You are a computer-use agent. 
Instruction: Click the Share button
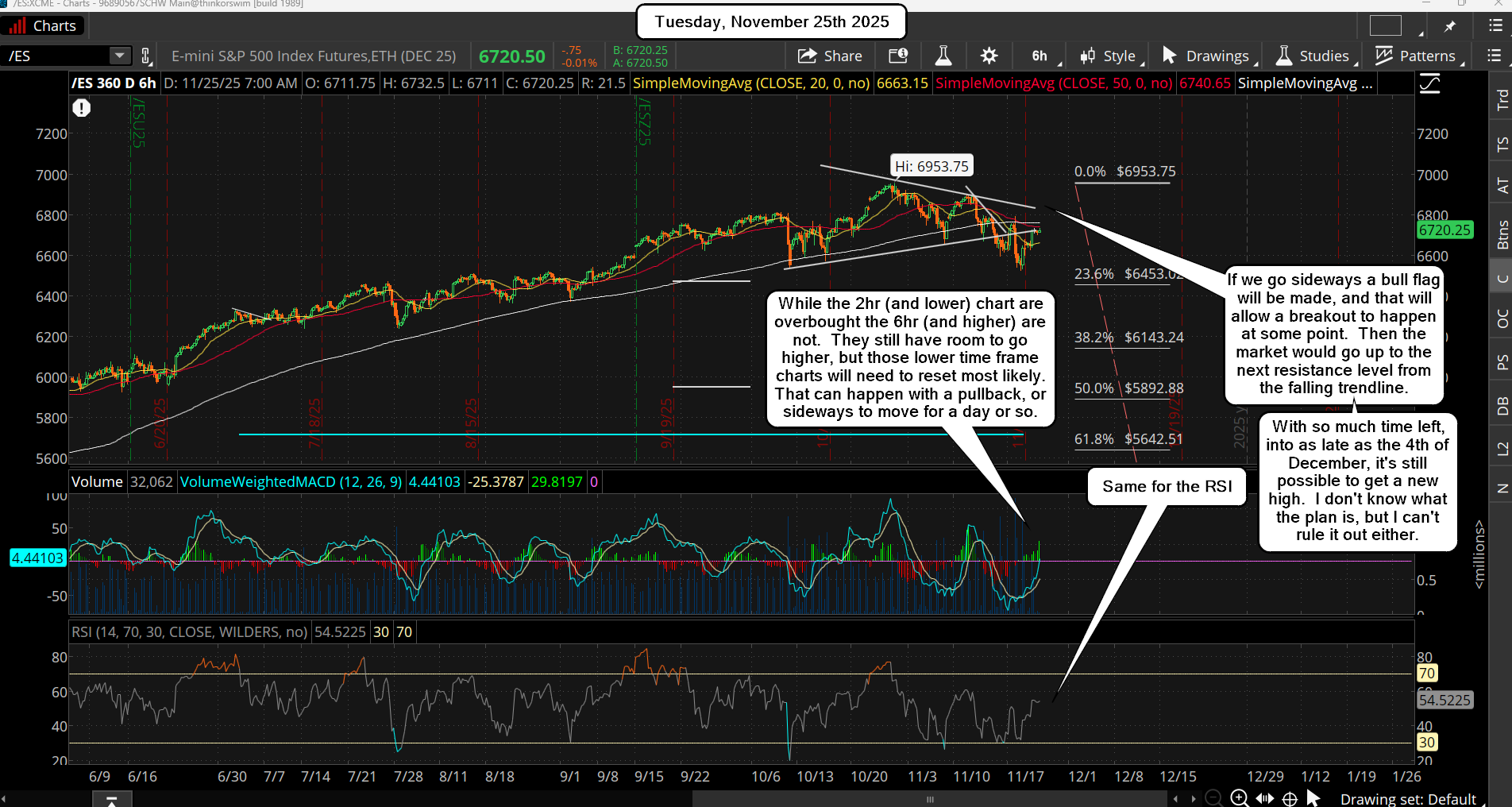830,56
